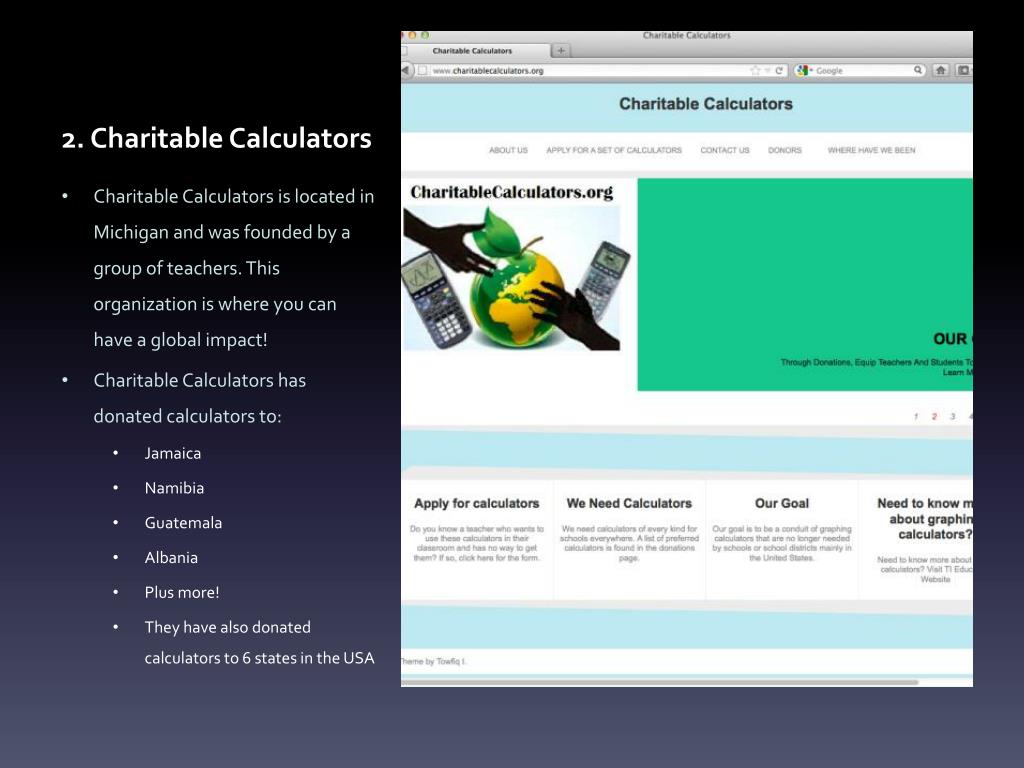Click the Need to know more heading
The height and width of the screenshot is (768, 1024).
tap(925, 519)
